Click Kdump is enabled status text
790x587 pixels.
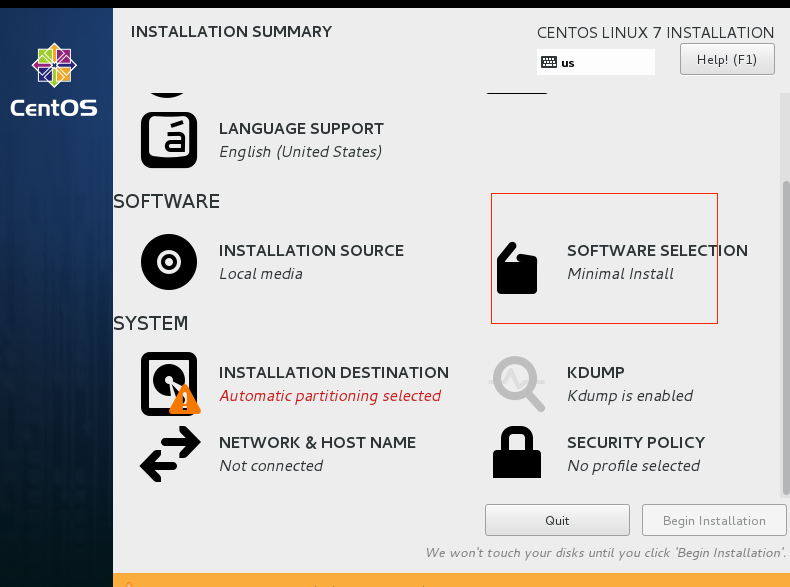click(x=630, y=396)
